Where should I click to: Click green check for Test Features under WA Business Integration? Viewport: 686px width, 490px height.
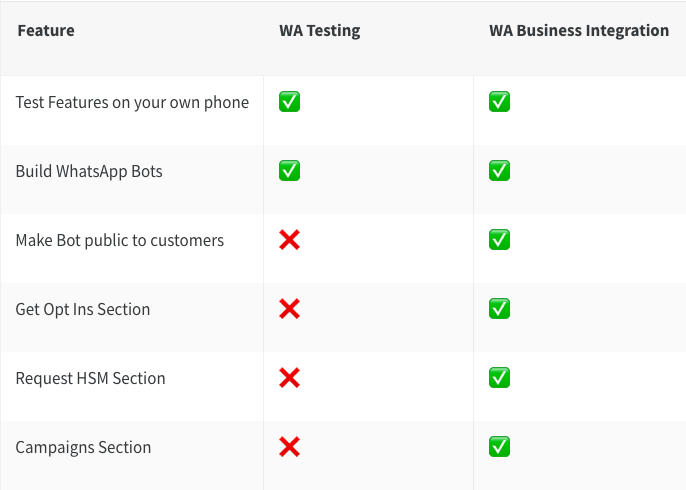tap(499, 102)
